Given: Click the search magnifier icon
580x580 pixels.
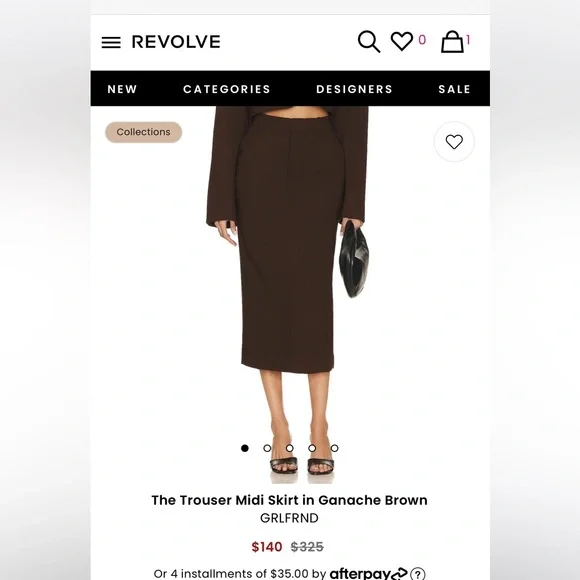Looking at the screenshot, I should (369, 41).
